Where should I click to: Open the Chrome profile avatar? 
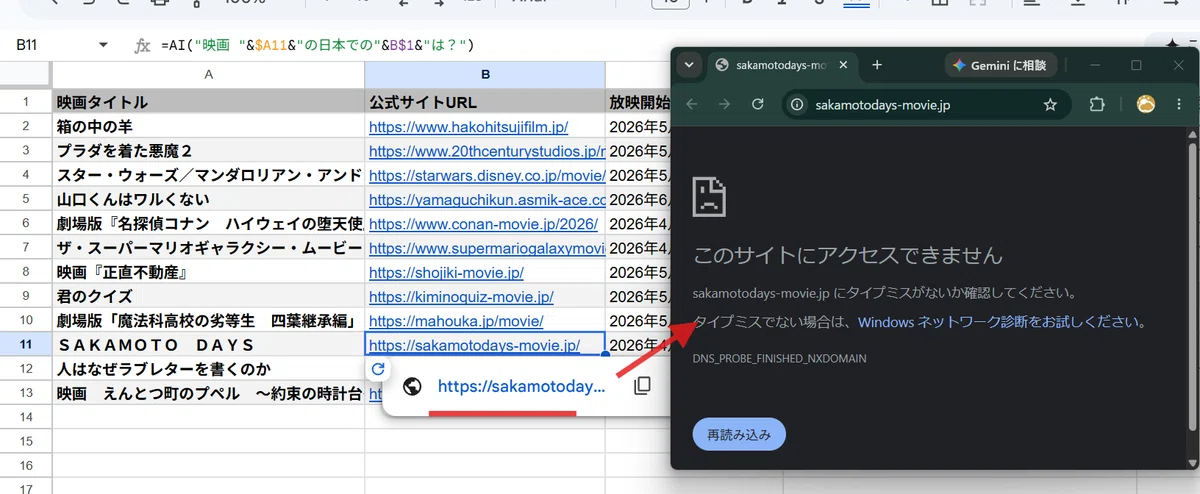1146,104
